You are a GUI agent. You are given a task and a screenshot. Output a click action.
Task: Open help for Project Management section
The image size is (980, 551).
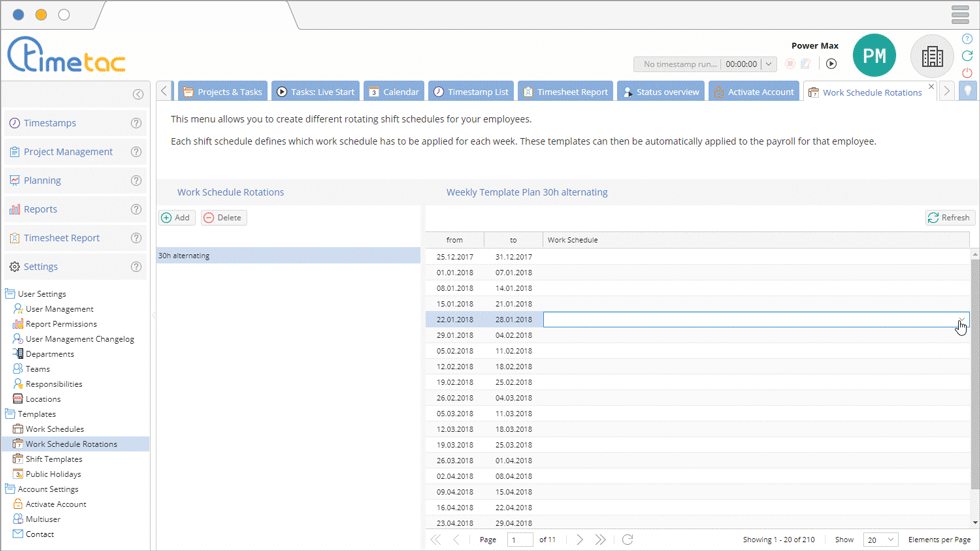tap(136, 152)
